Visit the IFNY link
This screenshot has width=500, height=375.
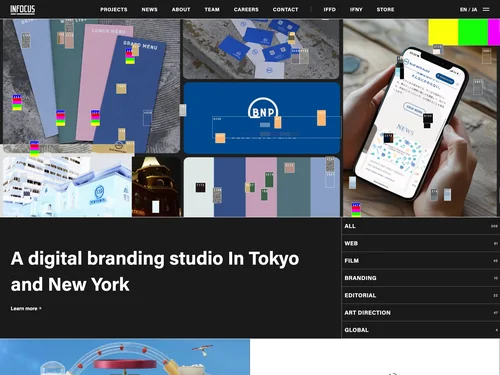(356, 9)
